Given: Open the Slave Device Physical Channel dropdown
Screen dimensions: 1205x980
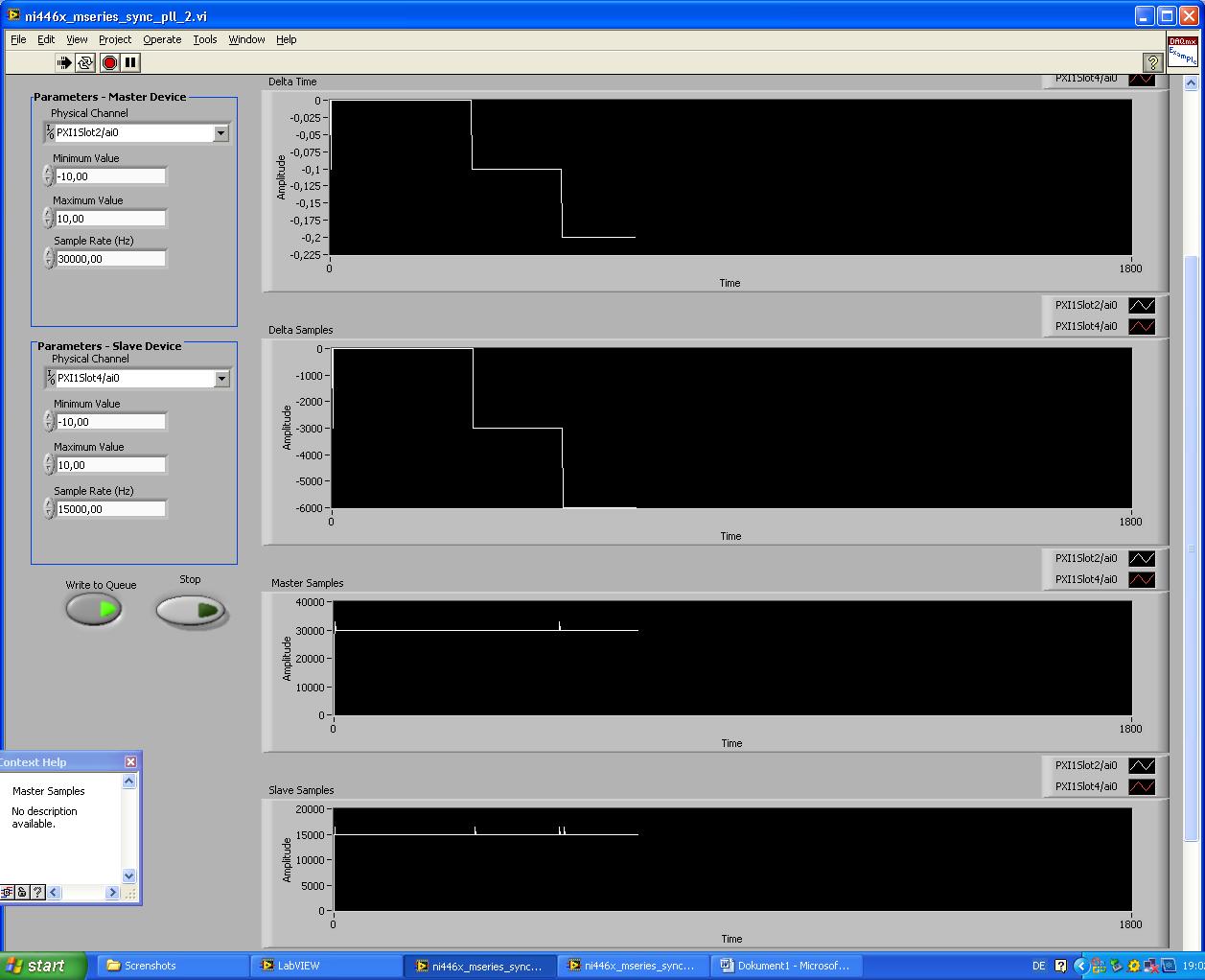Looking at the screenshot, I should tap(221, 378).
